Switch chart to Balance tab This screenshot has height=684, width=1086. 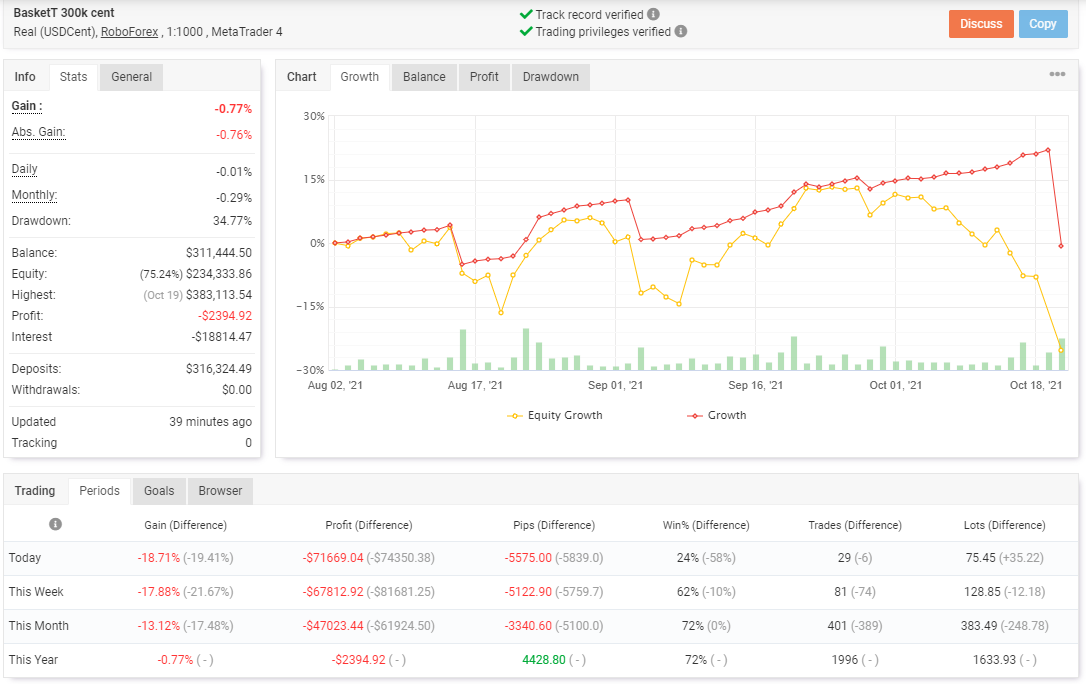pyautogui.click(x=424, y=77)
